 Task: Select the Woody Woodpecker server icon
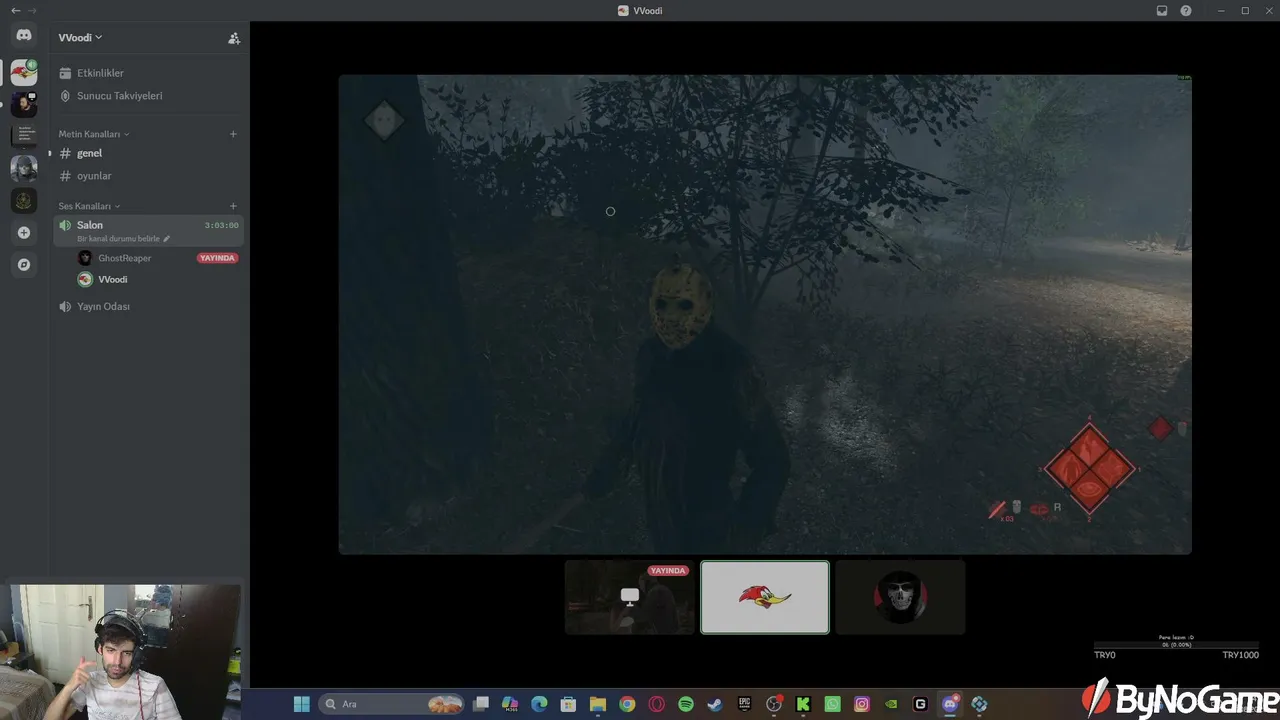click(24, 72)
